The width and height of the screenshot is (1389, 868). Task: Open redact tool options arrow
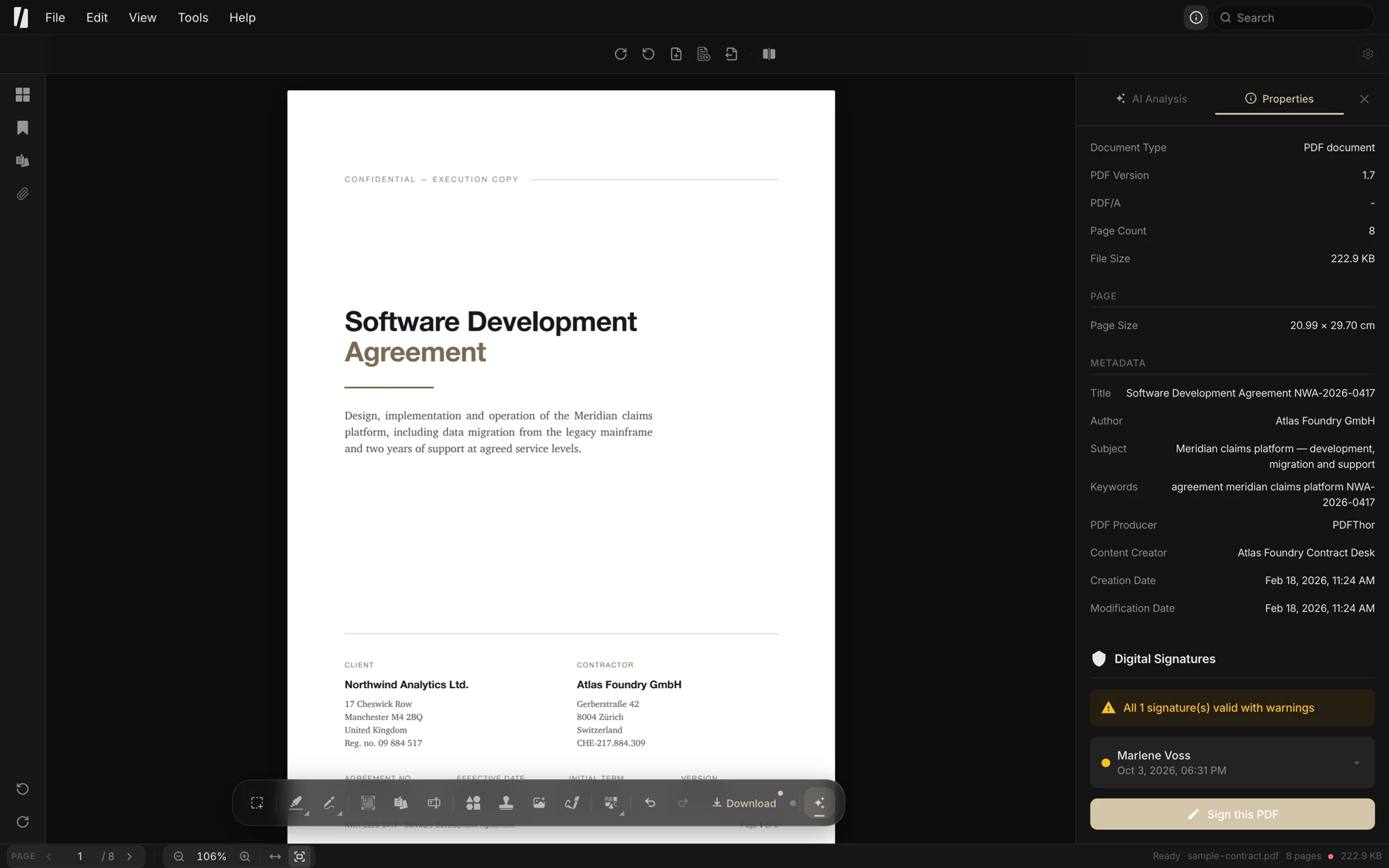tap(622, 813)
